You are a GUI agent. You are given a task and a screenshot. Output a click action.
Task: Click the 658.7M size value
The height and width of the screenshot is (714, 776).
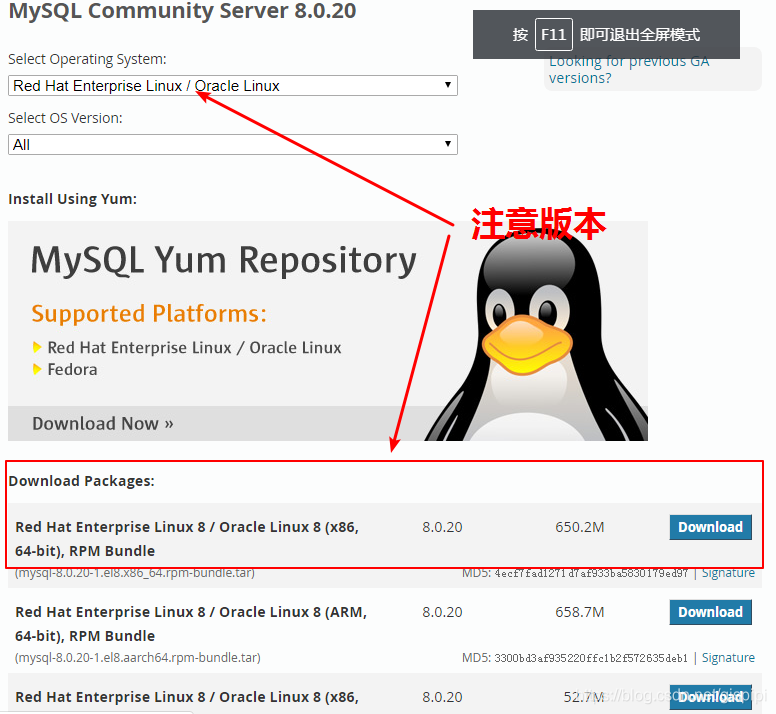(580, 613)
